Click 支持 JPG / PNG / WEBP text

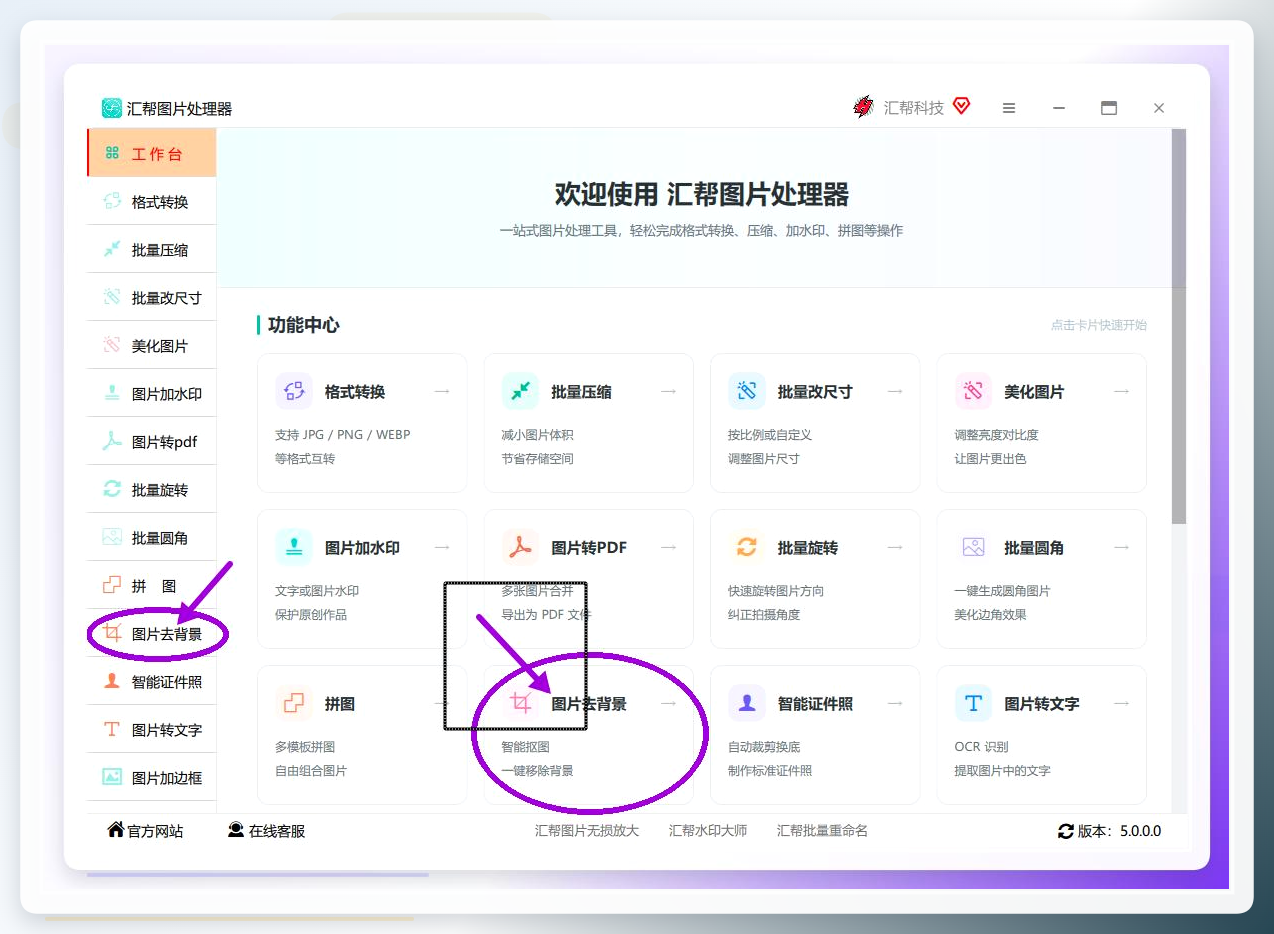pyautogui.click(x=343, y=435)
